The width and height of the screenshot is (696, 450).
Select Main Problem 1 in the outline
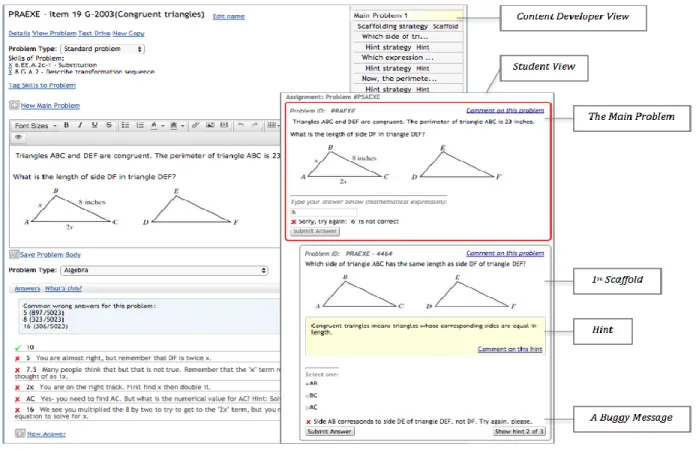[x=407, y=16]
